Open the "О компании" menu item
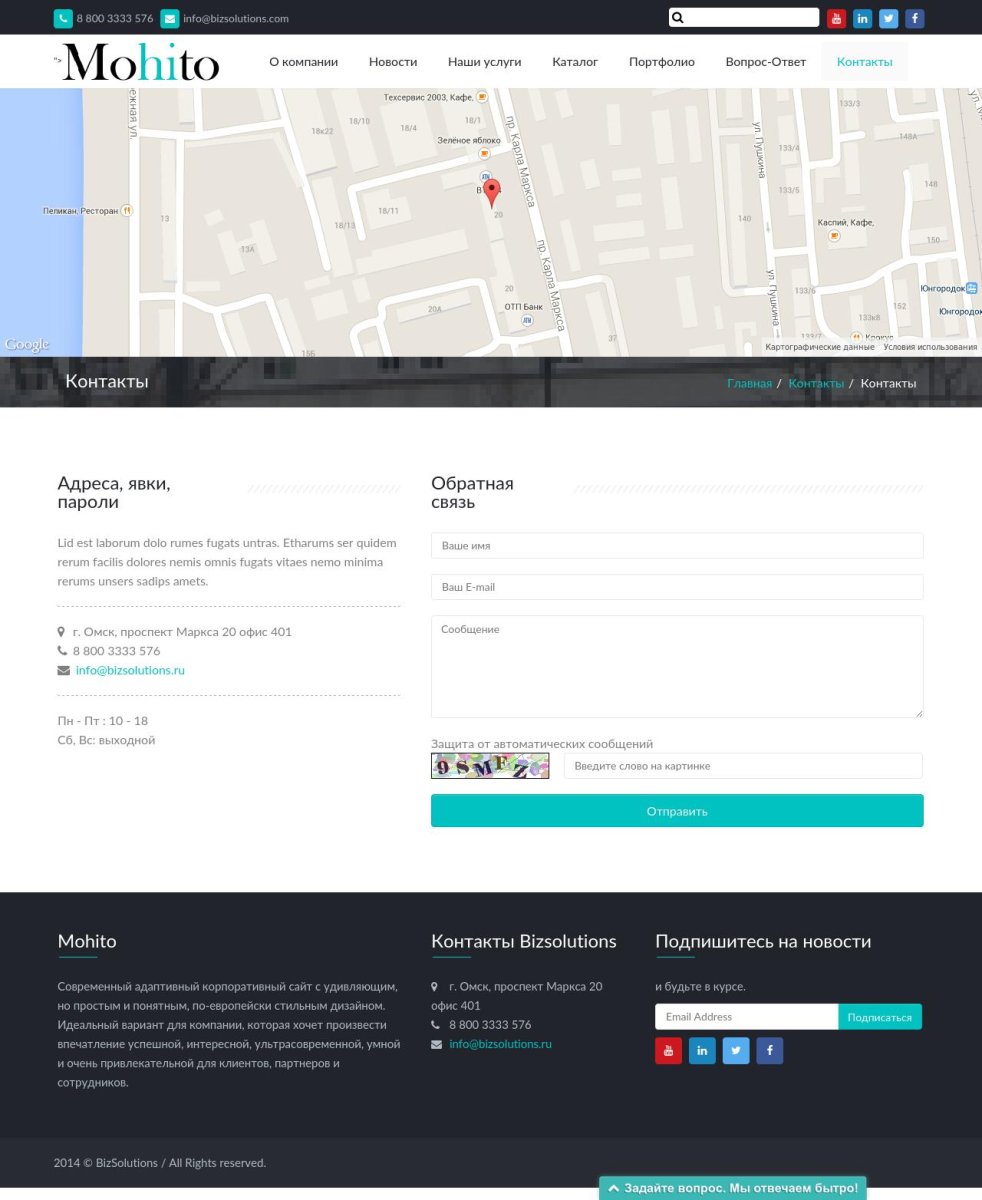The height and width of the screenshot is (1200, 982). coord(303,62)
